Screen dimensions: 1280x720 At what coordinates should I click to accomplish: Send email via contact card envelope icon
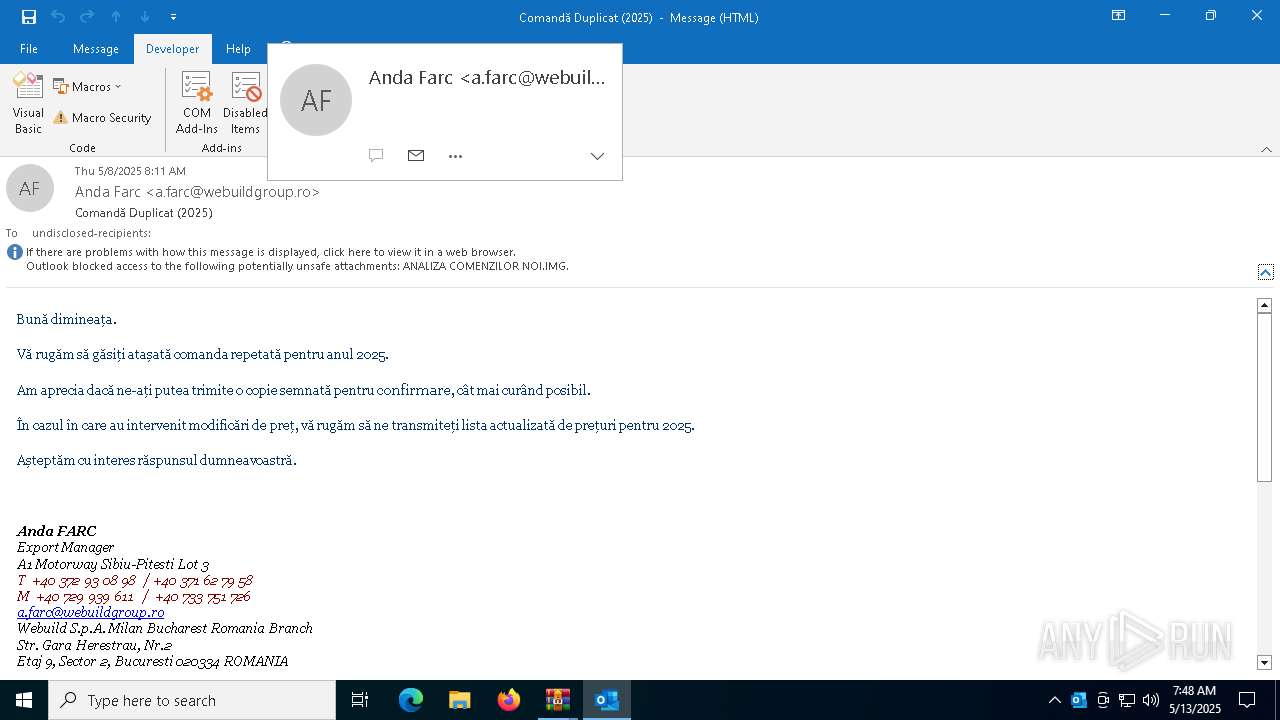tap(416, 156)
